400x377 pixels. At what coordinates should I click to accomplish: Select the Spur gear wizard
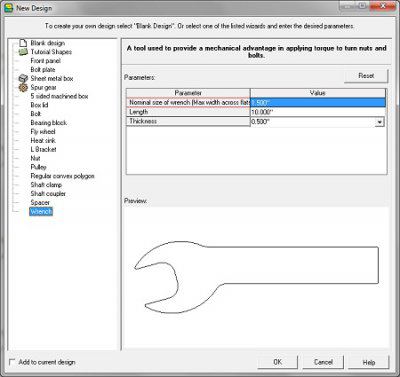tap(43, 87)
